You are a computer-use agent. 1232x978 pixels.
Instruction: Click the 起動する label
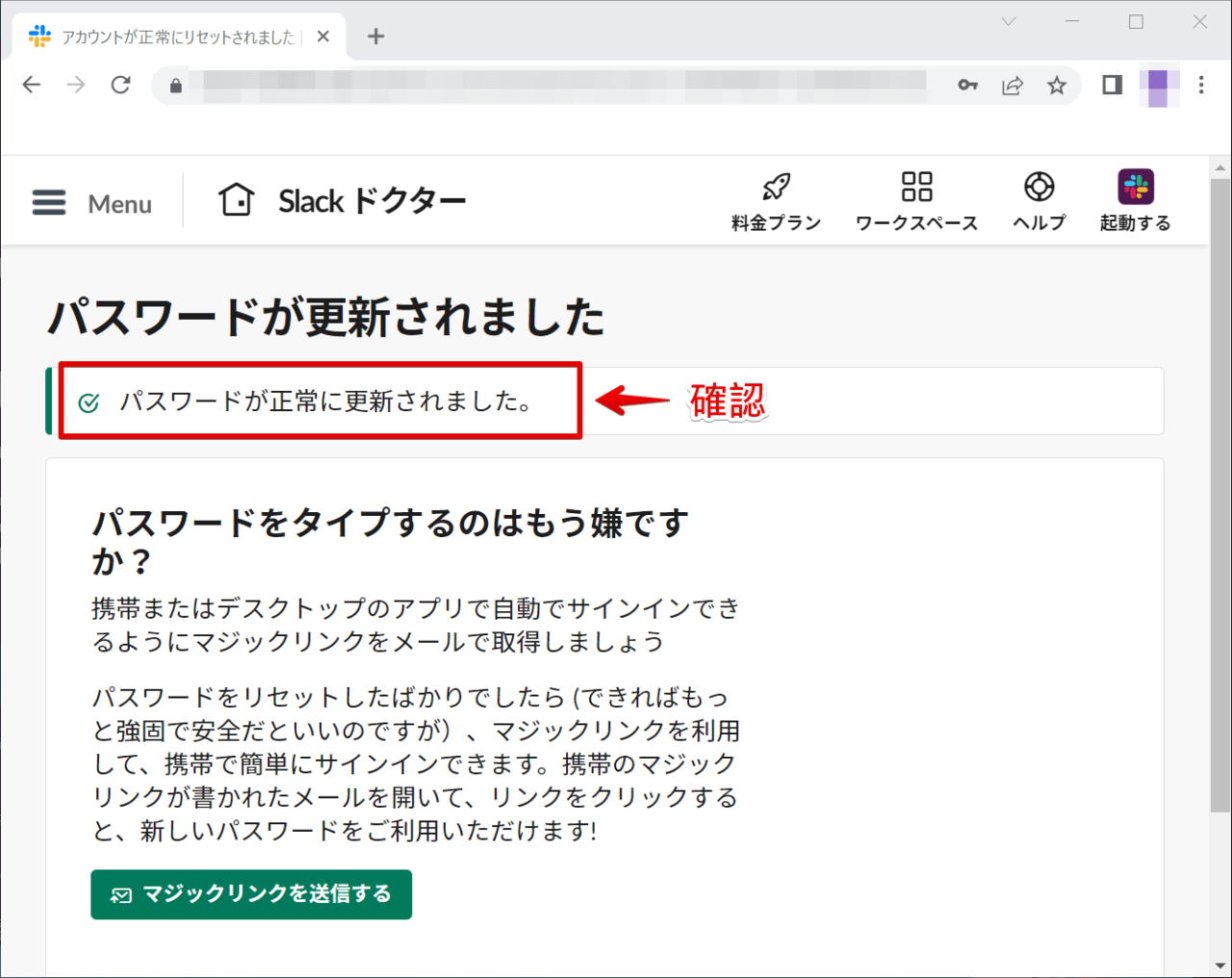coord(1136,223)
